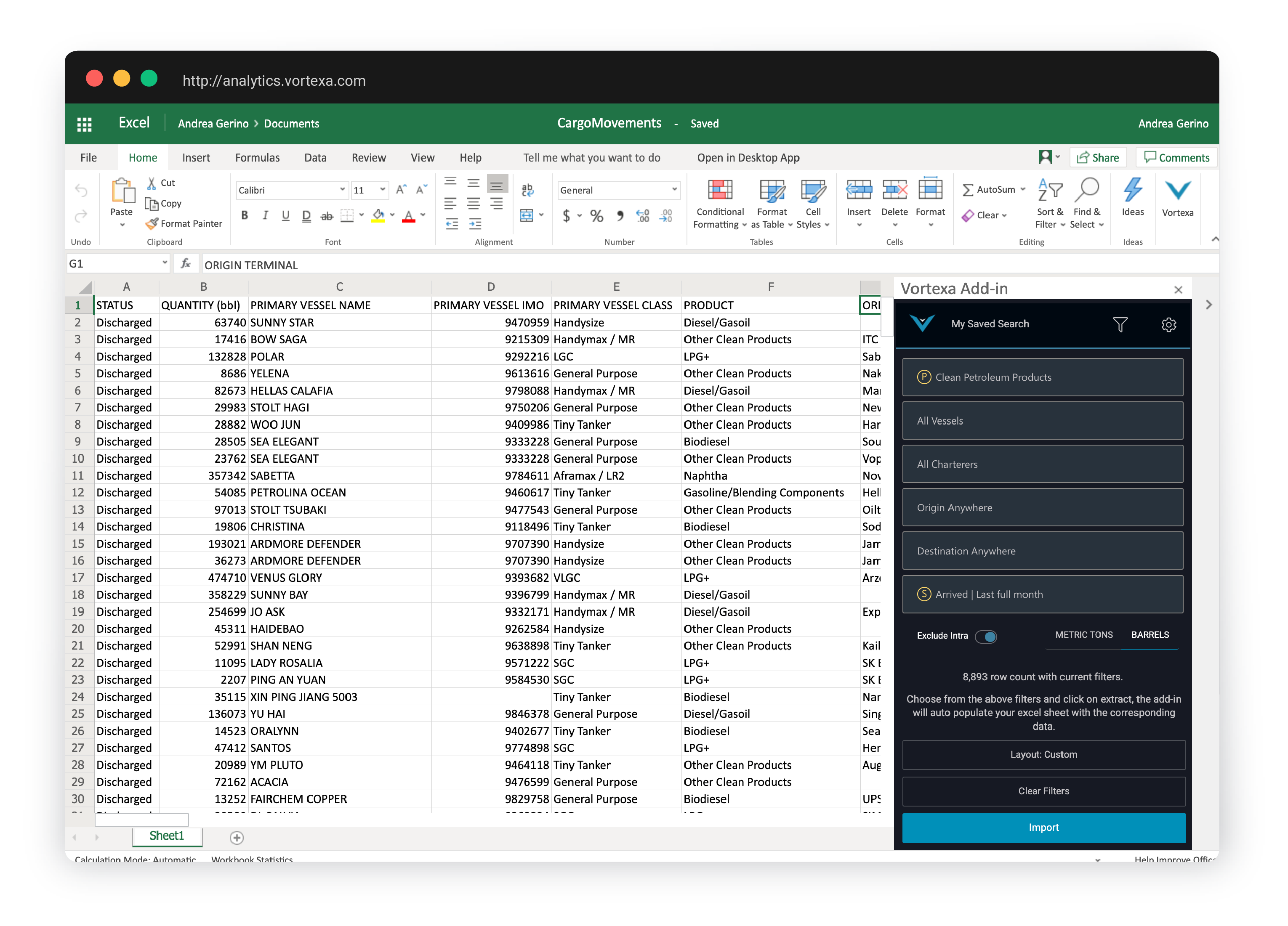Undo the last action
The width and height of the screenshot is (1288, 926).
81,190
